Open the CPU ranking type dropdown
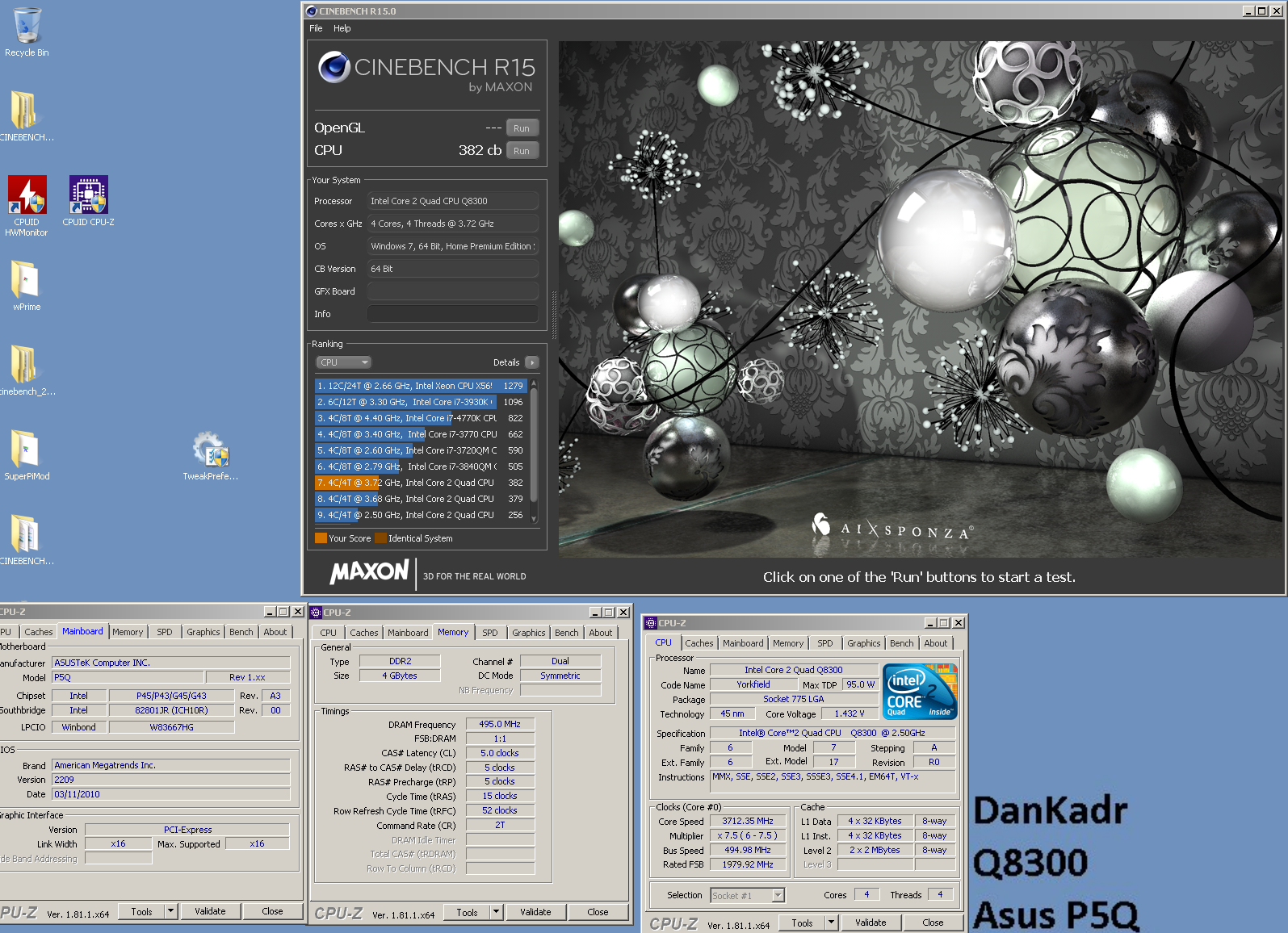 pyautogui.click(x=343, y=362)
